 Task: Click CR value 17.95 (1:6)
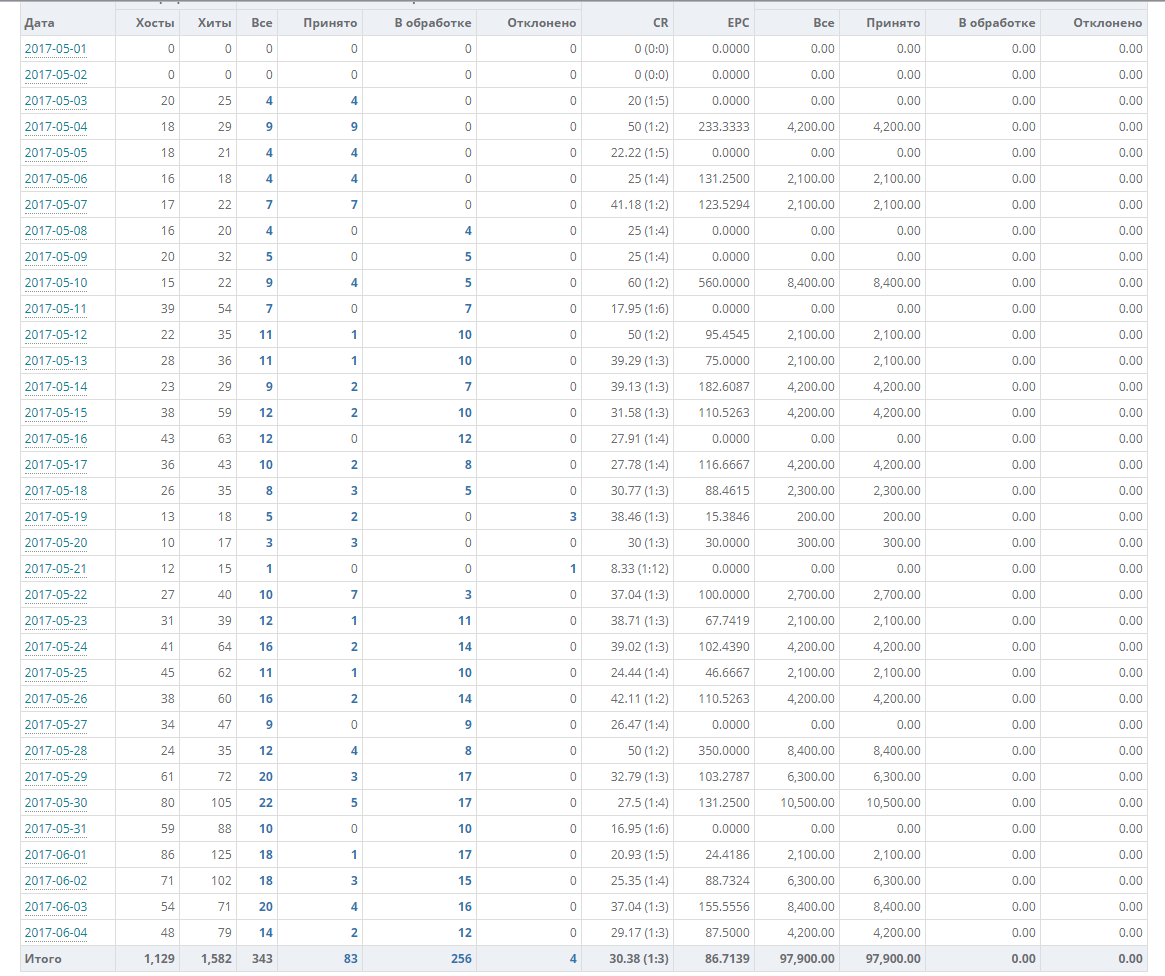640,309
